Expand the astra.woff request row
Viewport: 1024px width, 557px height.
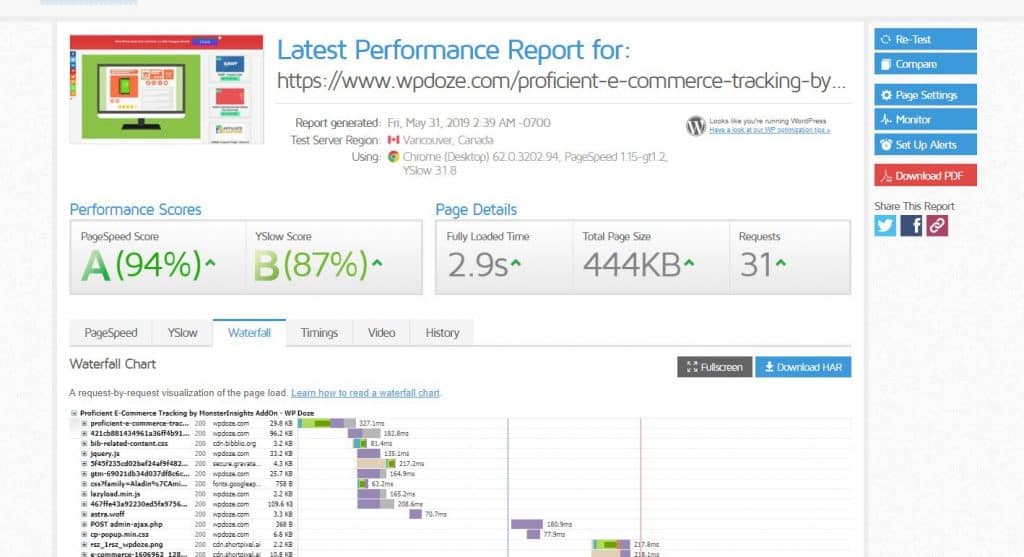click(84, 515)
